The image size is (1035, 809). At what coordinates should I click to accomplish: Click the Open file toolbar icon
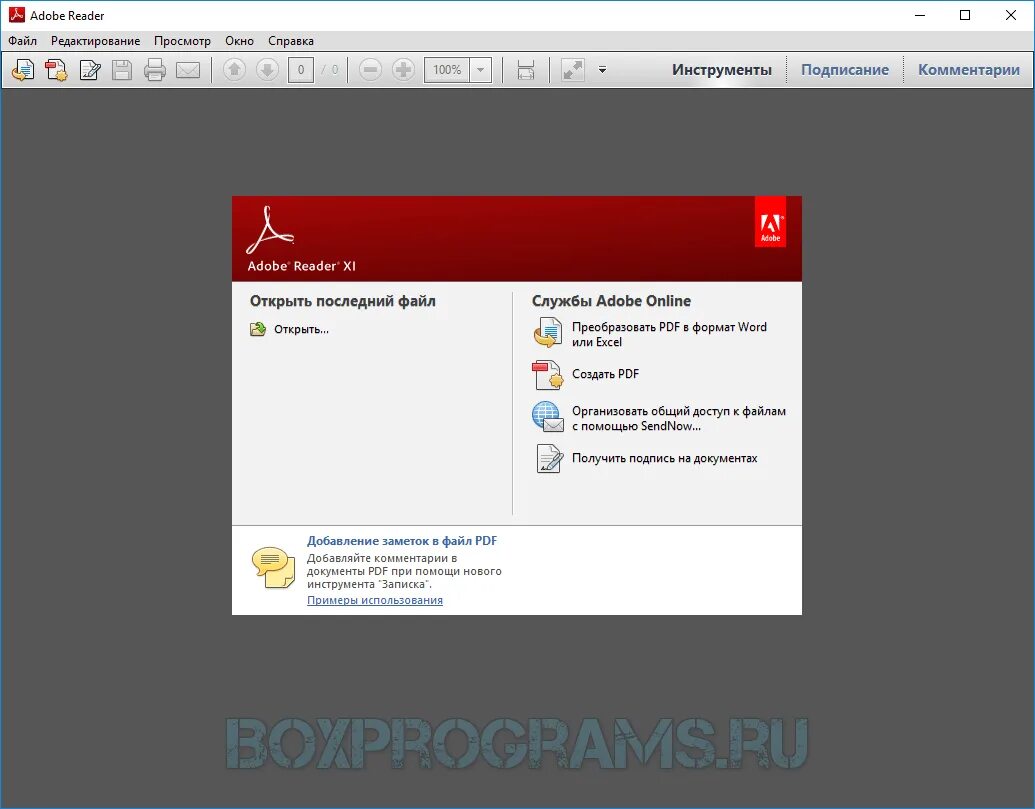point(23,70)
